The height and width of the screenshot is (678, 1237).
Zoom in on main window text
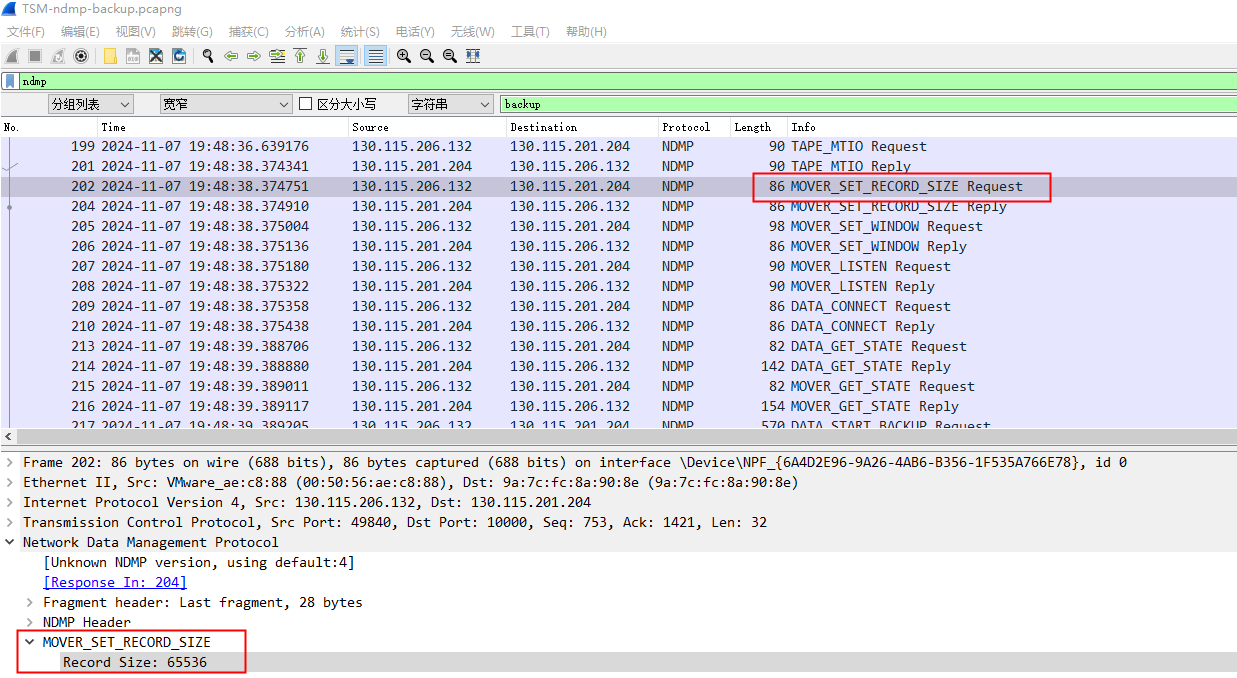tap(404, 56)
